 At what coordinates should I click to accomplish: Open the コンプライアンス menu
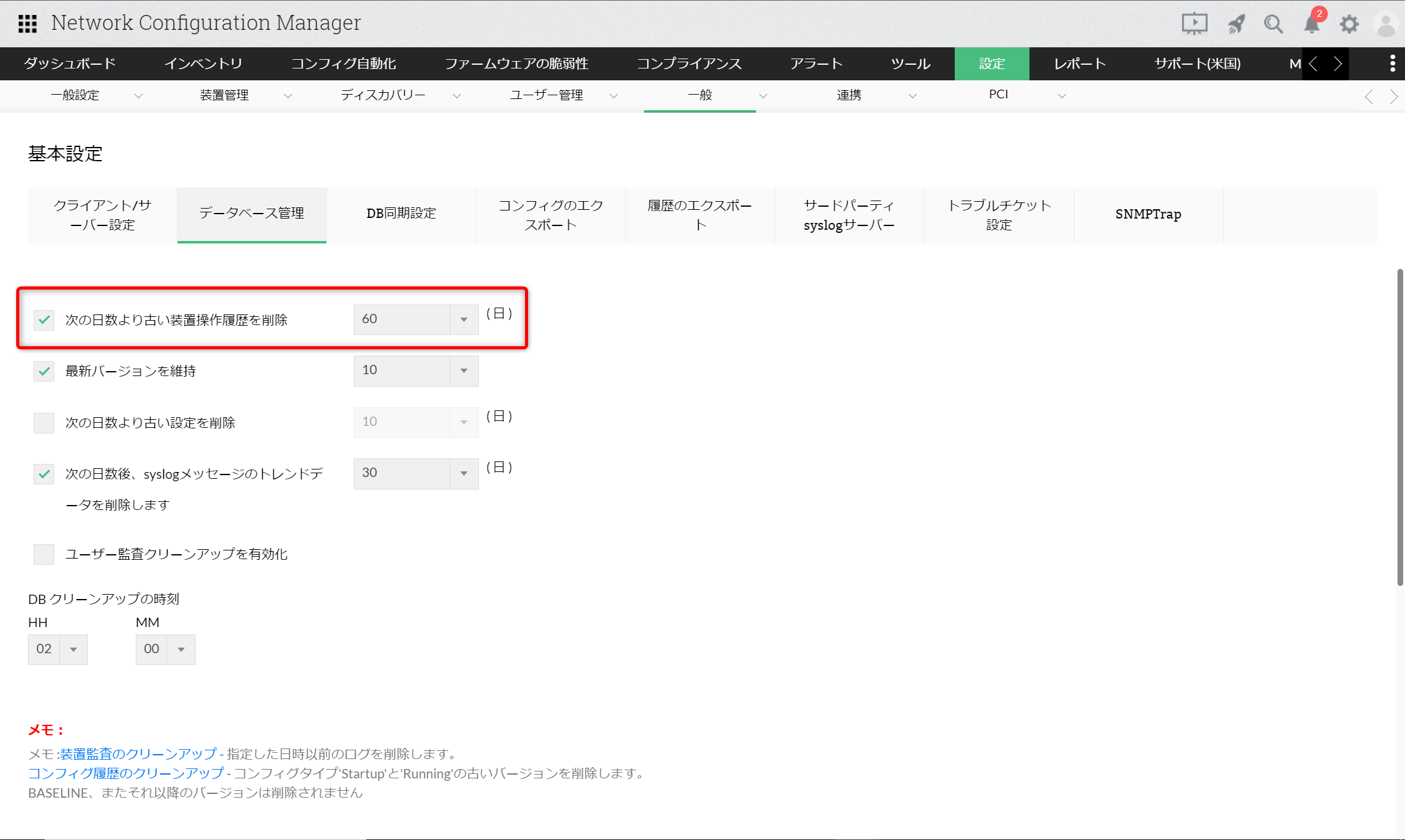(689, 64)
